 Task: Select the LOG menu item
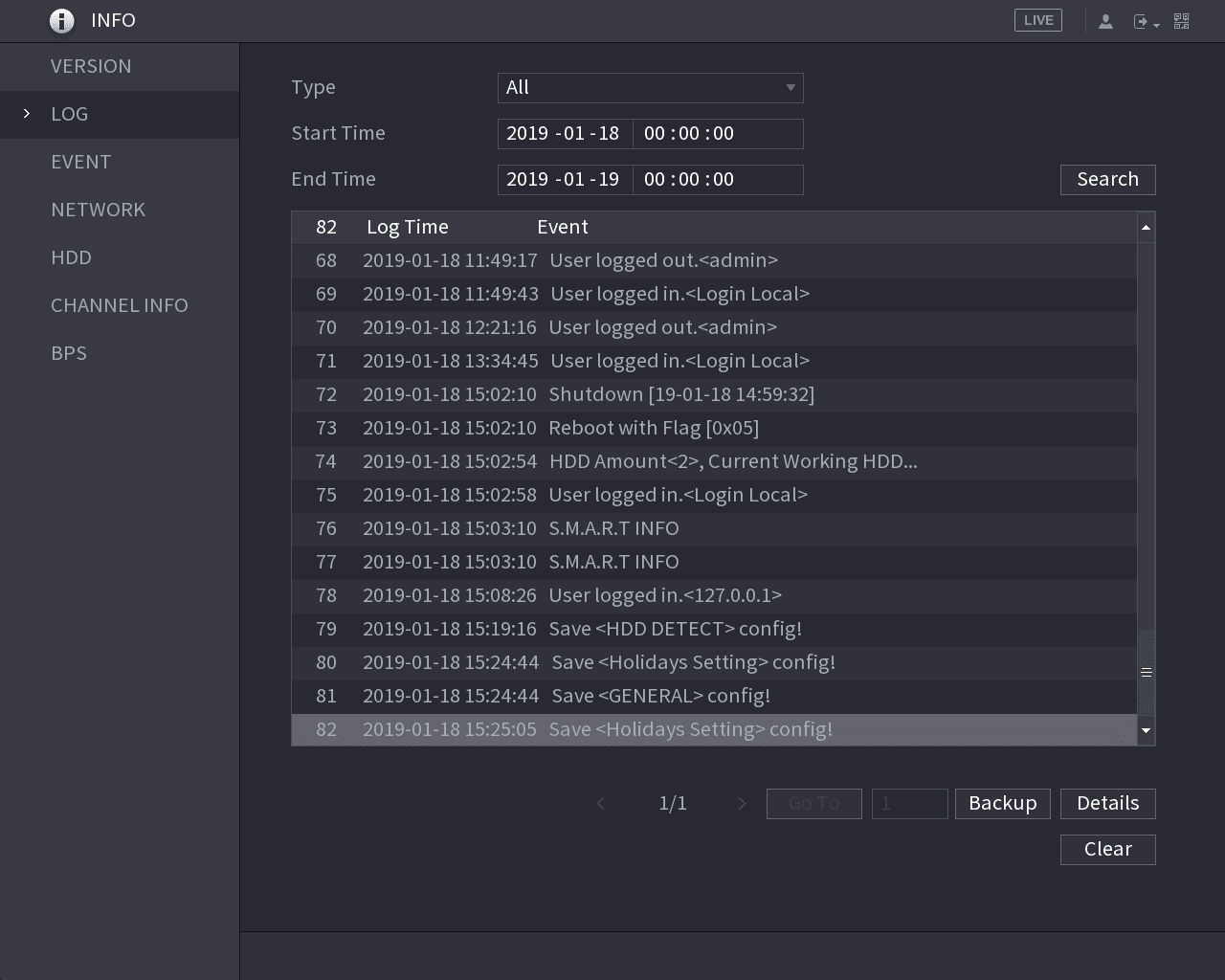pos(120,114)
